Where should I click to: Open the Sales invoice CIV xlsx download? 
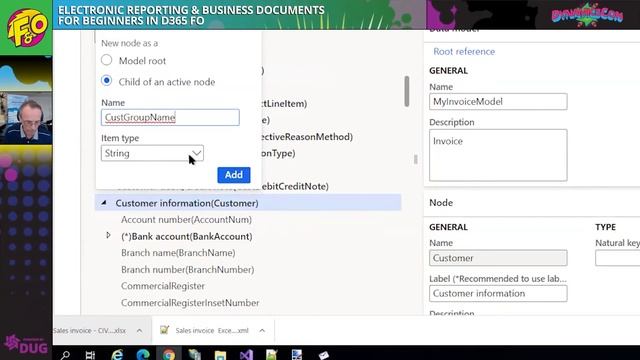click(89, 331)
